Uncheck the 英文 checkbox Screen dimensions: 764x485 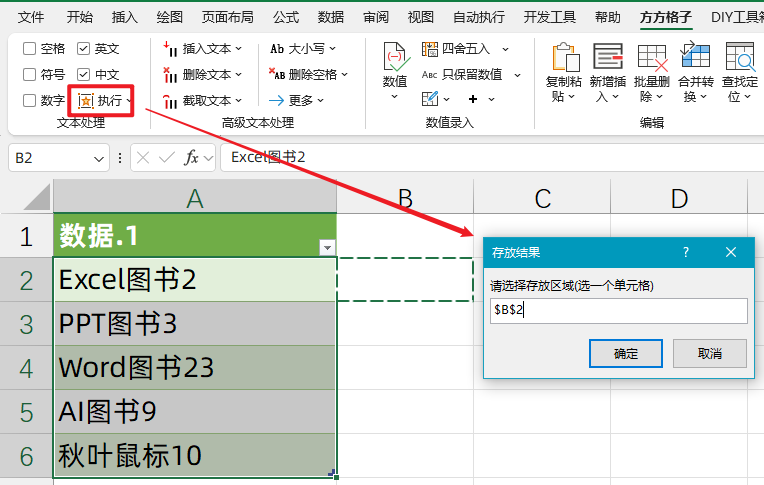[x=83, y=48]
